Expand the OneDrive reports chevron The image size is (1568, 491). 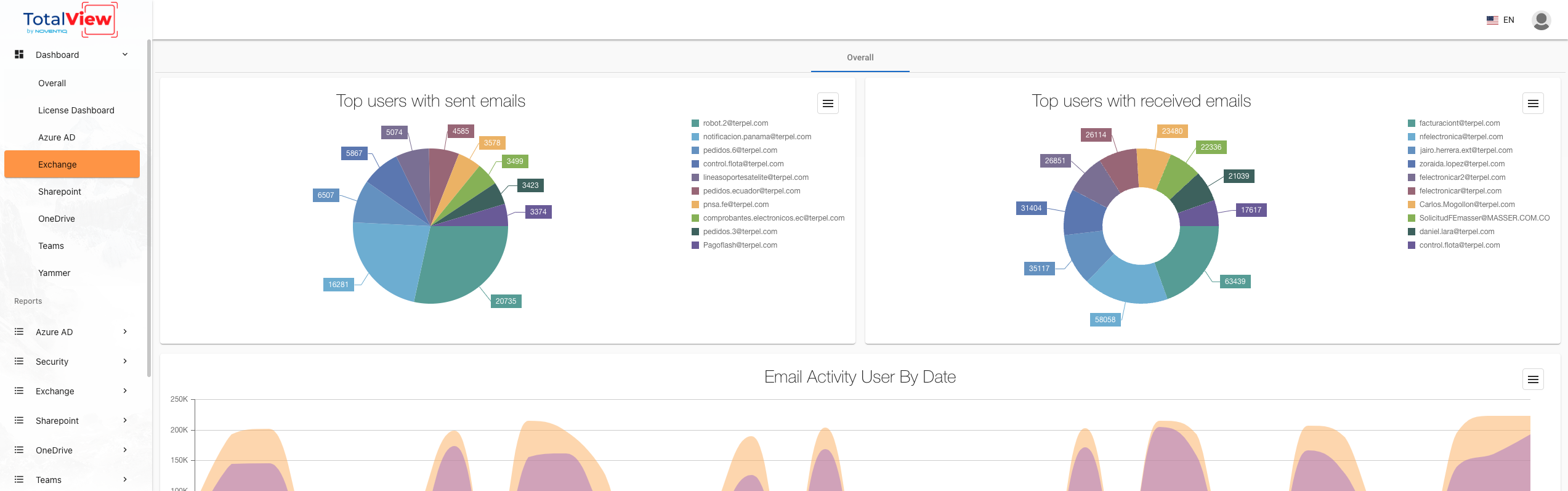pos(125,450)
